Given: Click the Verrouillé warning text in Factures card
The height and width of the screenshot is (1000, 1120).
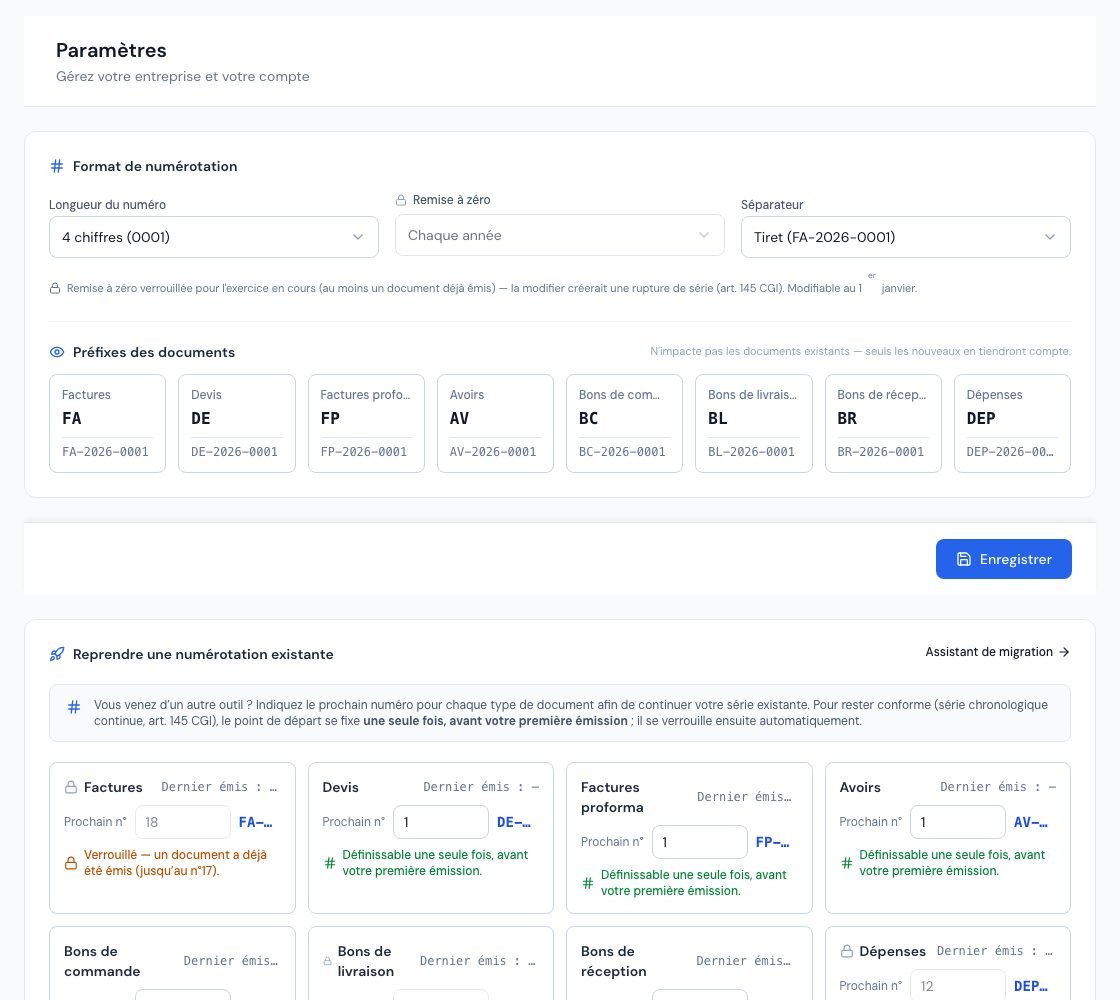Looking at the screenshot, I should [175, 863].
